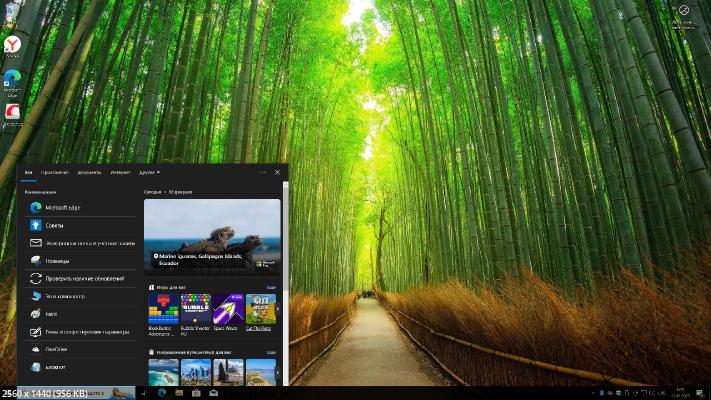Click Ещё link next to travel destinations
The width and height of the screenshot is (711, 400).
(x=271, y=352)
